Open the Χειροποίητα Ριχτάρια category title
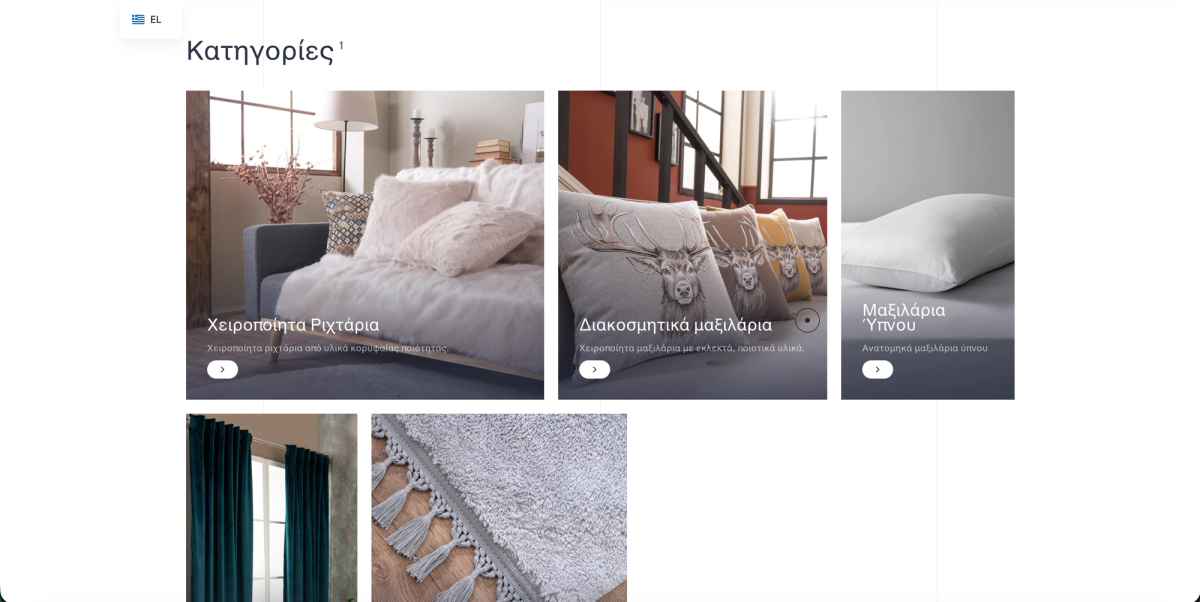 click(x=293, y=325)
